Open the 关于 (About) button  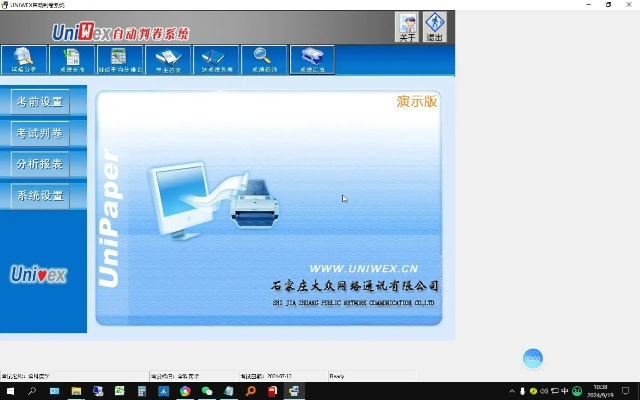tap(407, 27)
